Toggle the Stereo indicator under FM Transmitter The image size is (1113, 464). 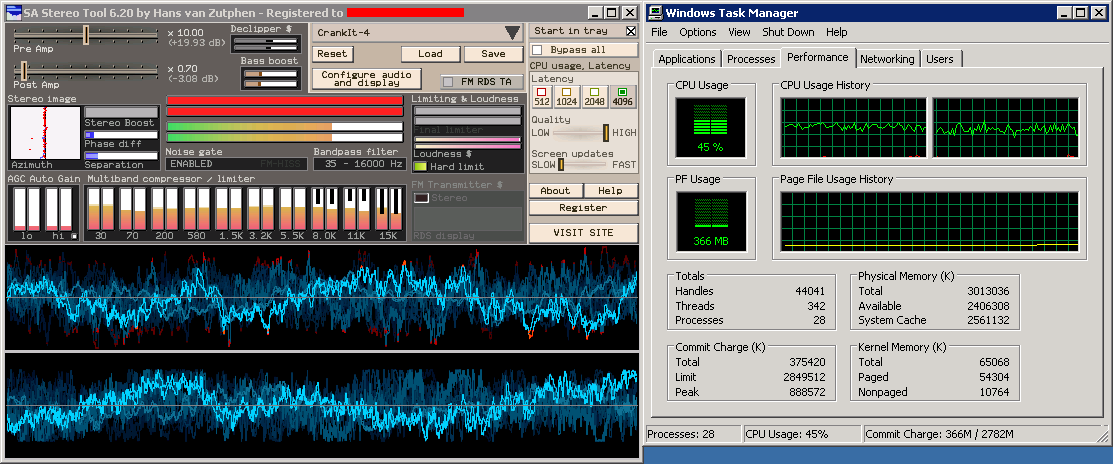[422, 198]
